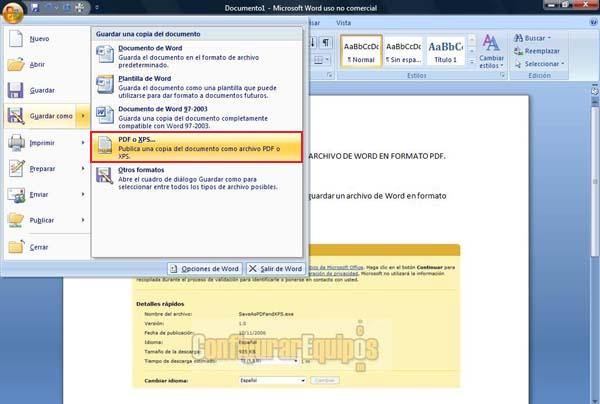Expand the Enviar submenu arrow

tap(83, 194)
